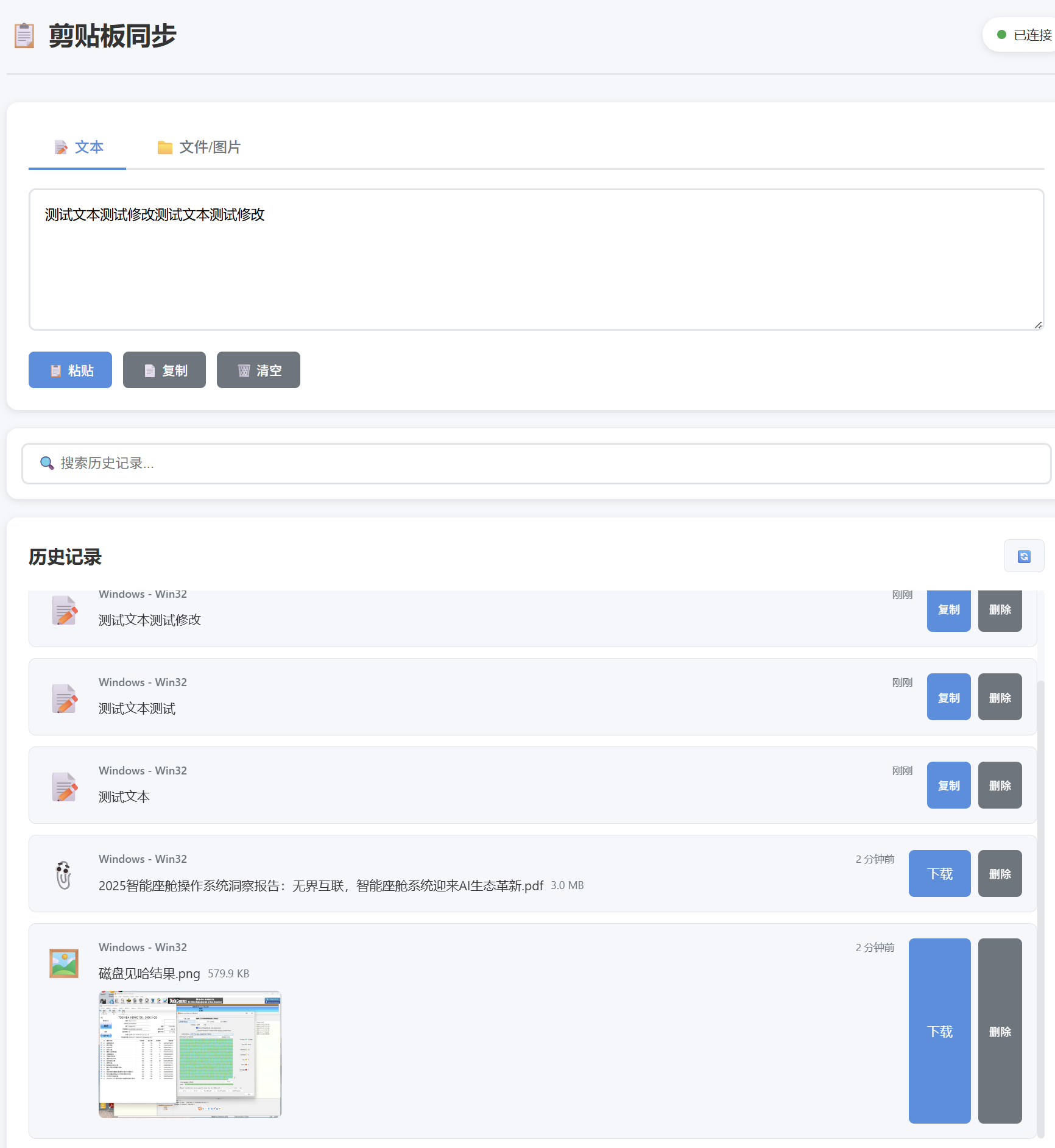Screen dimensions: 1055x1148
Task: Click the magnifier icon in search box
Action: pyautogui.click(x=47, y=463)
